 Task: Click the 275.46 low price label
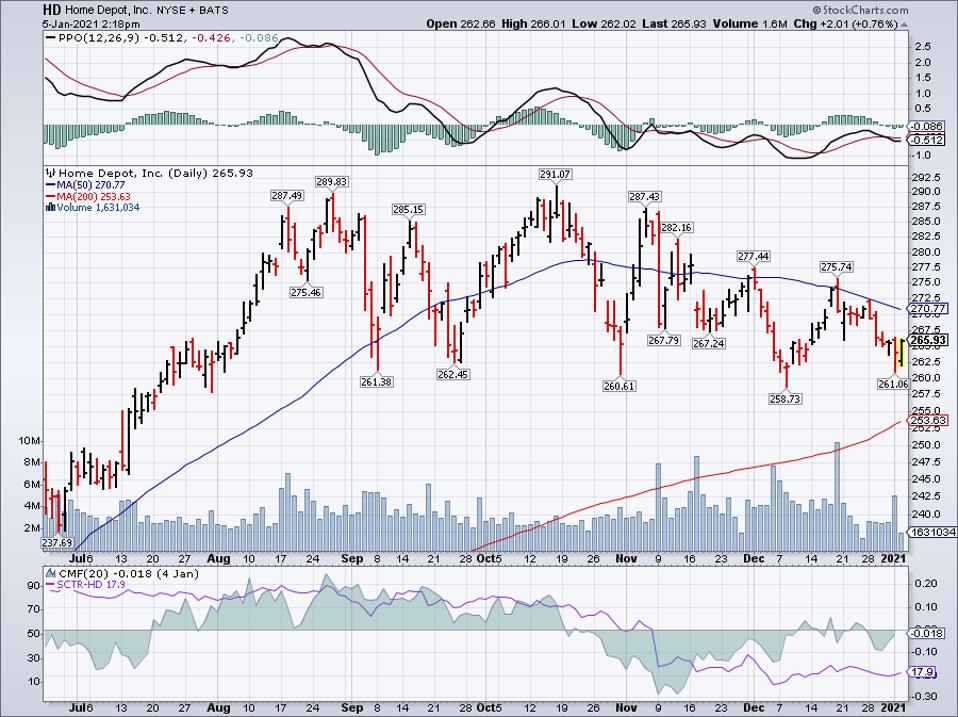click(x=306, y=293)
